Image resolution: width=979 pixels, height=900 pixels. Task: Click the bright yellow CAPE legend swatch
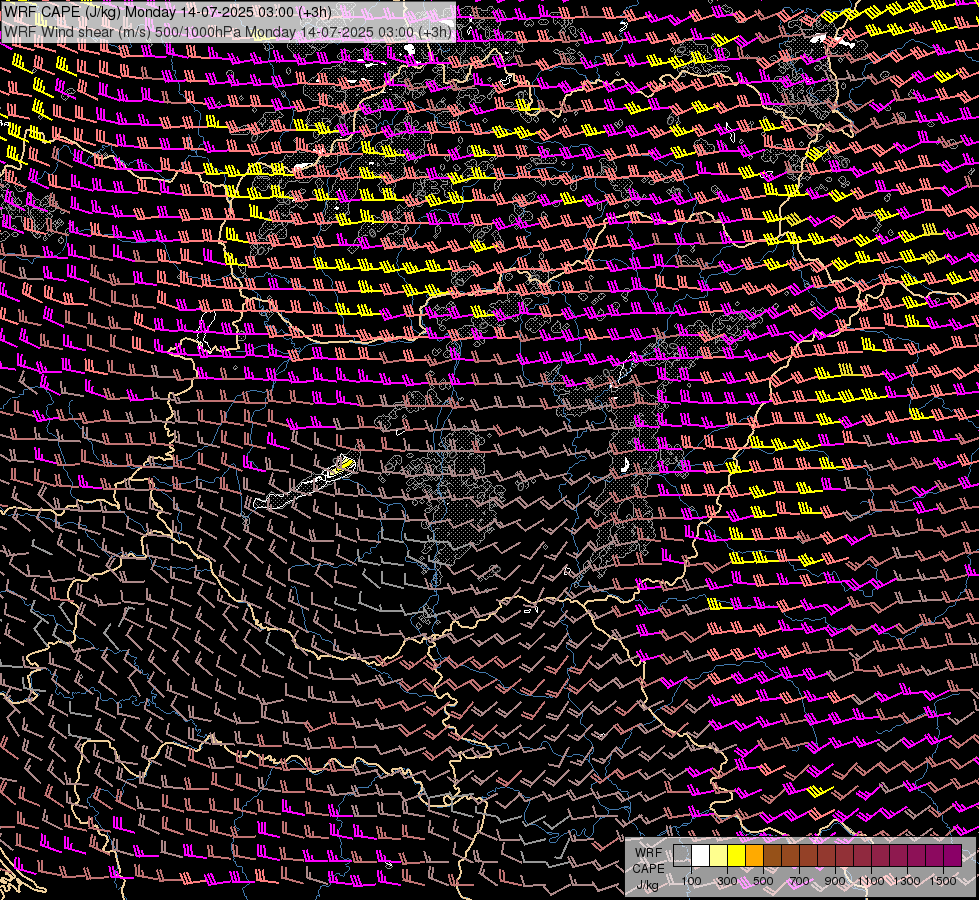(737, 855)
